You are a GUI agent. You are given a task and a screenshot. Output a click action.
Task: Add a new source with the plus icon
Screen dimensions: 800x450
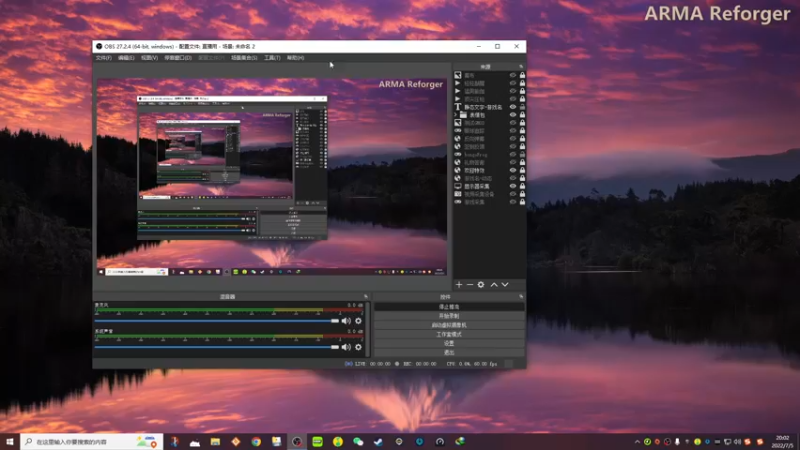tap(459, 285)
